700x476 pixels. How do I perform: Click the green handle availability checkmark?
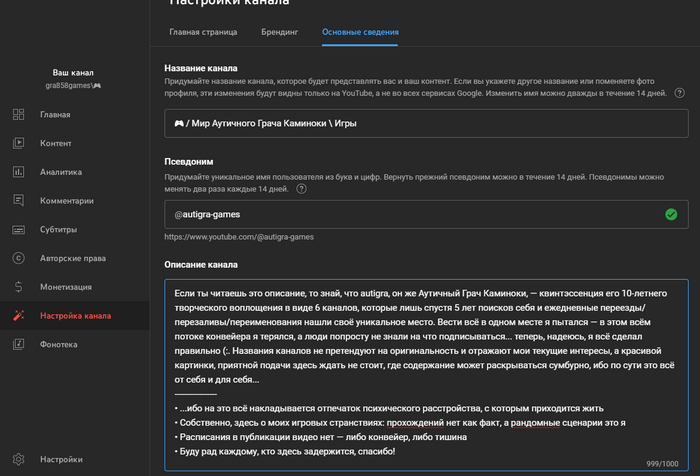(671, 214)
